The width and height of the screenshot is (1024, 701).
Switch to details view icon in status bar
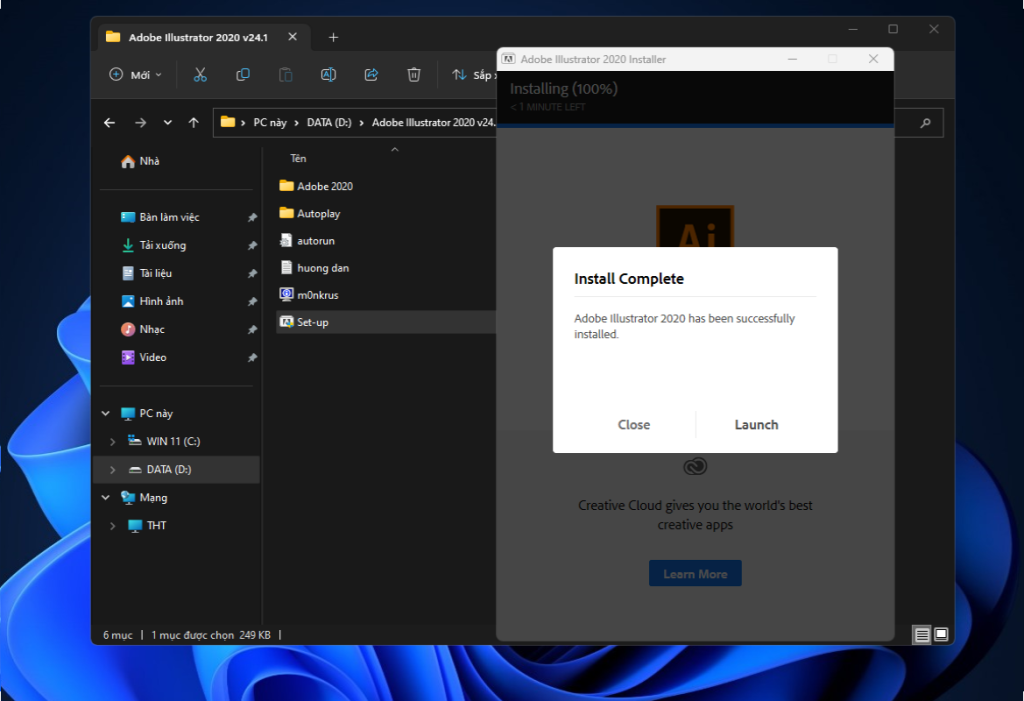click(x=921, y=634)
